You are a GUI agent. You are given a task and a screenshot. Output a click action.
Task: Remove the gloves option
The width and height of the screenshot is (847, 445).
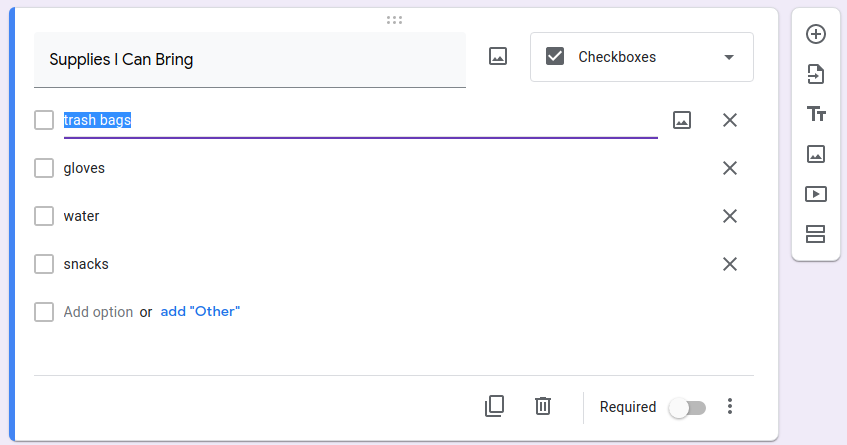click(730, 168)
